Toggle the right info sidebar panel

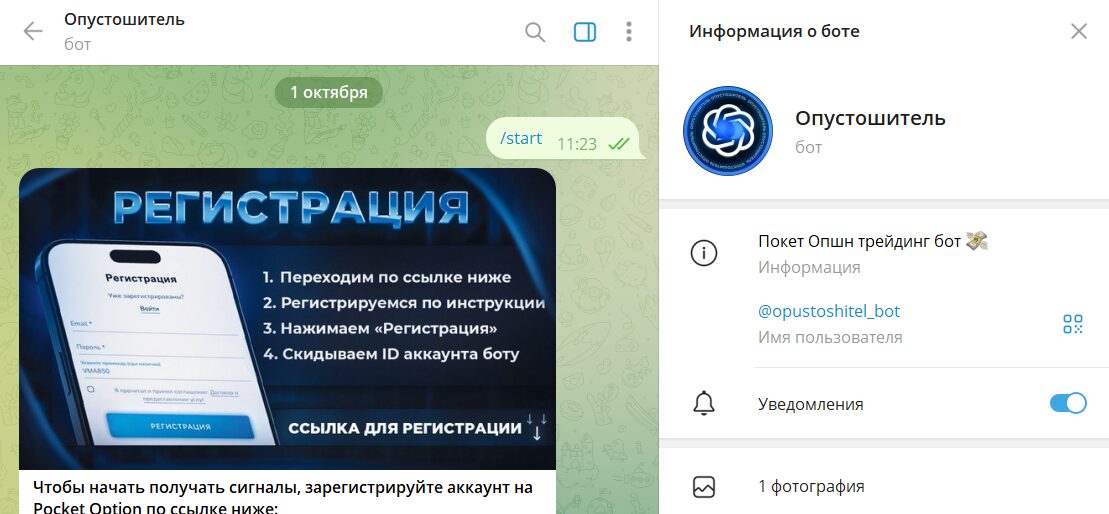click(x=585, y=32)
